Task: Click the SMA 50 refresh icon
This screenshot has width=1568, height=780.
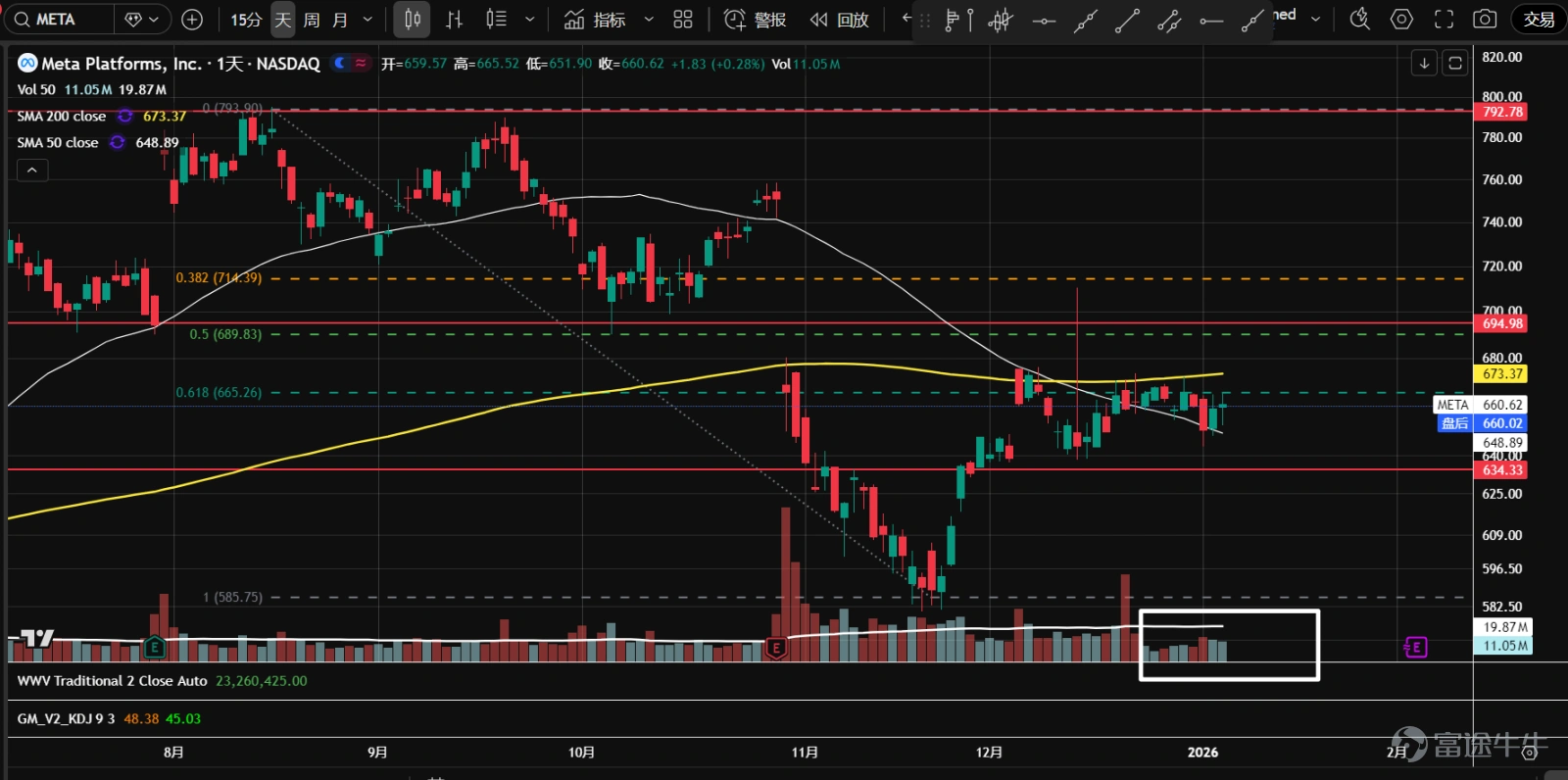Action: pos(117,142)
